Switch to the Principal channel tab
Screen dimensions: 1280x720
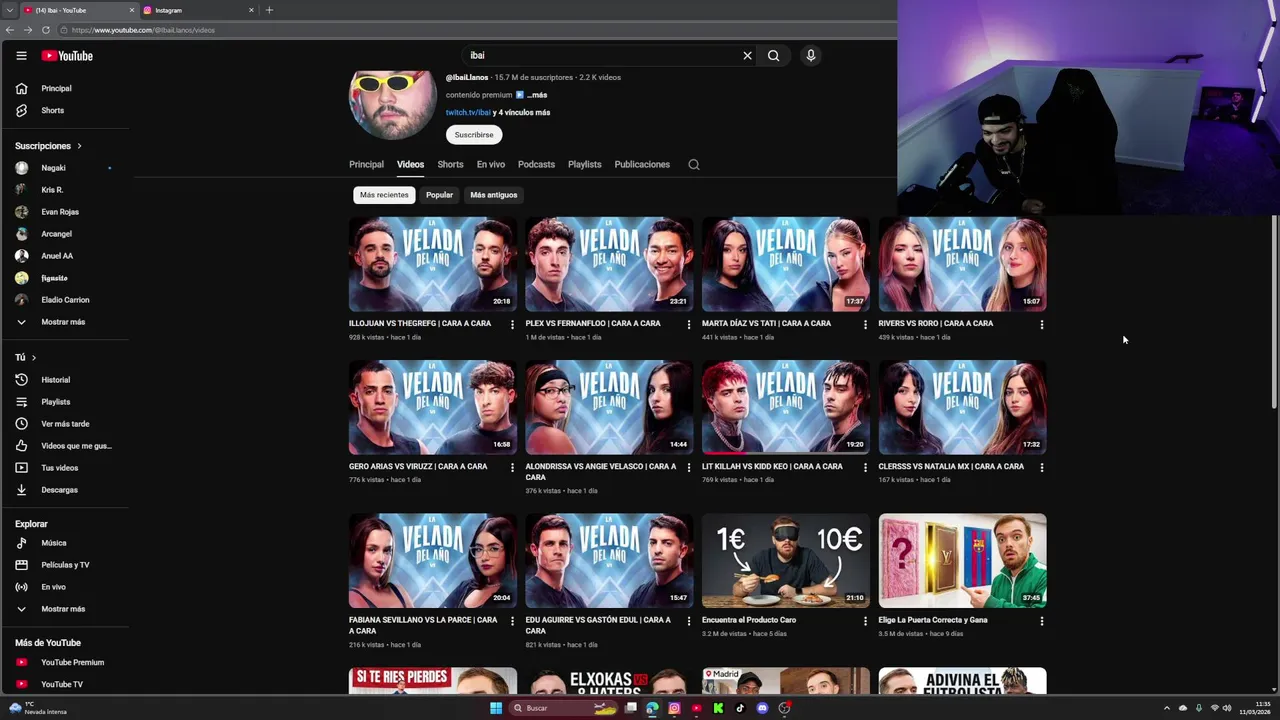click(x=366, y=164)
